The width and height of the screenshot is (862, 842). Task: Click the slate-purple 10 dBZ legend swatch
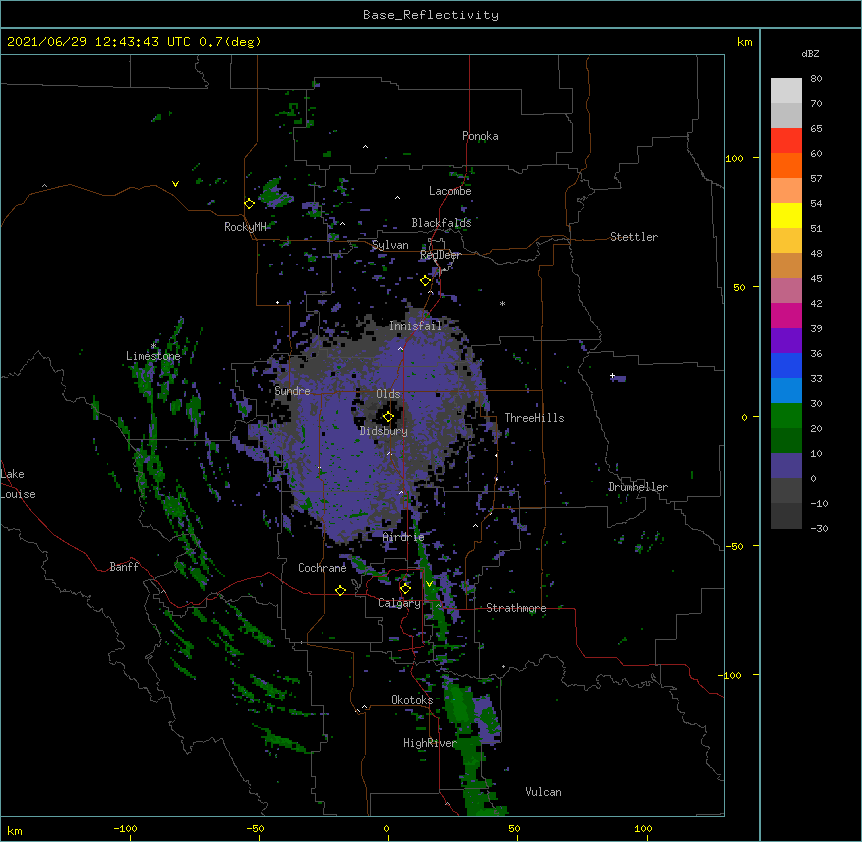click(x=786, y=466)
